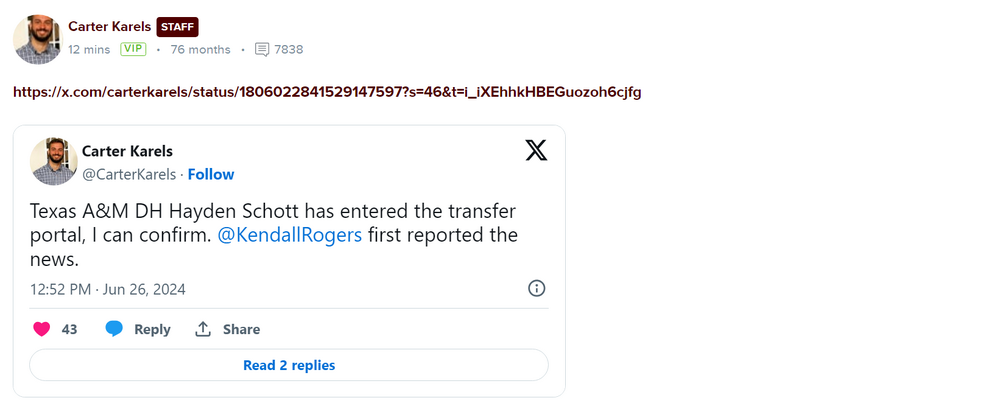The width and height of the screenshot is (1000, 409).
Task: Open Carter Karels avatar inside tweet
Action: point(54,162)
